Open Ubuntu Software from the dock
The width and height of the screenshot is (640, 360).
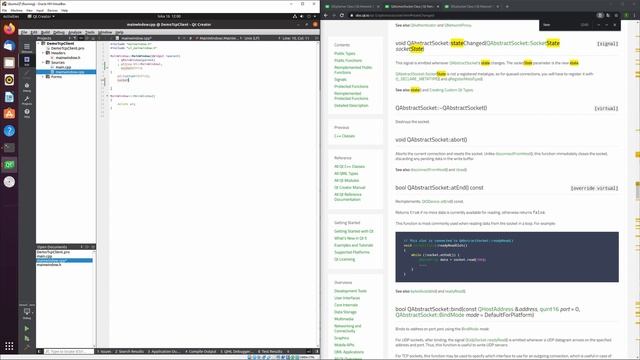[x=9, y=113]
